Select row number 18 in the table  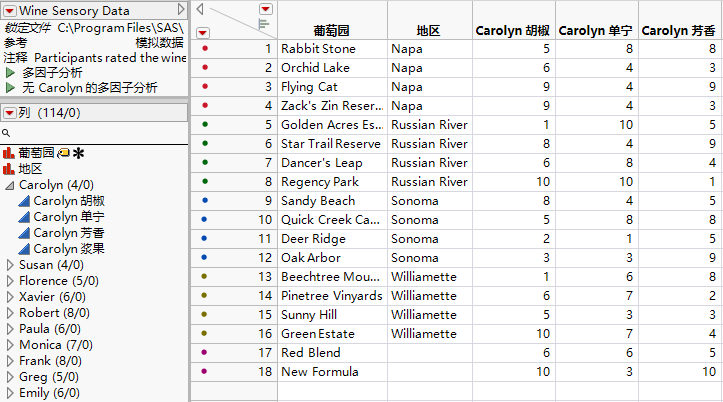(x=265, y=372)
